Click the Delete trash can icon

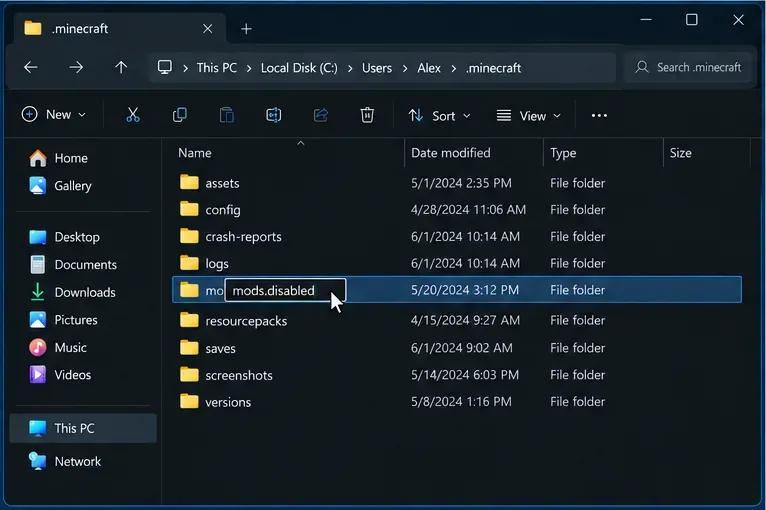pyautogui.click(x=367, y=115)
